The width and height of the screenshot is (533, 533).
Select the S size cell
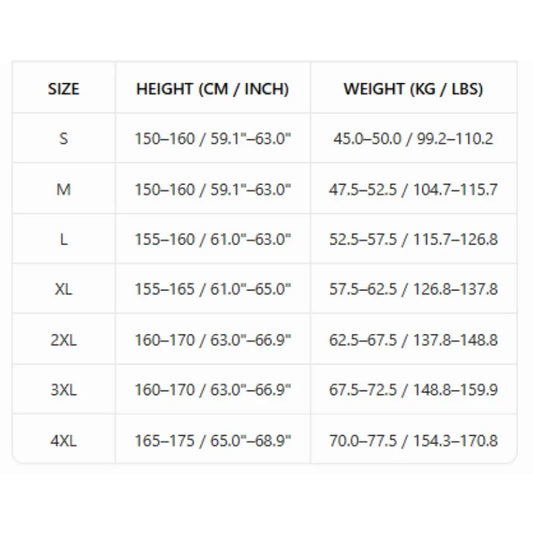pyautogui.click(x=64, y=138)
